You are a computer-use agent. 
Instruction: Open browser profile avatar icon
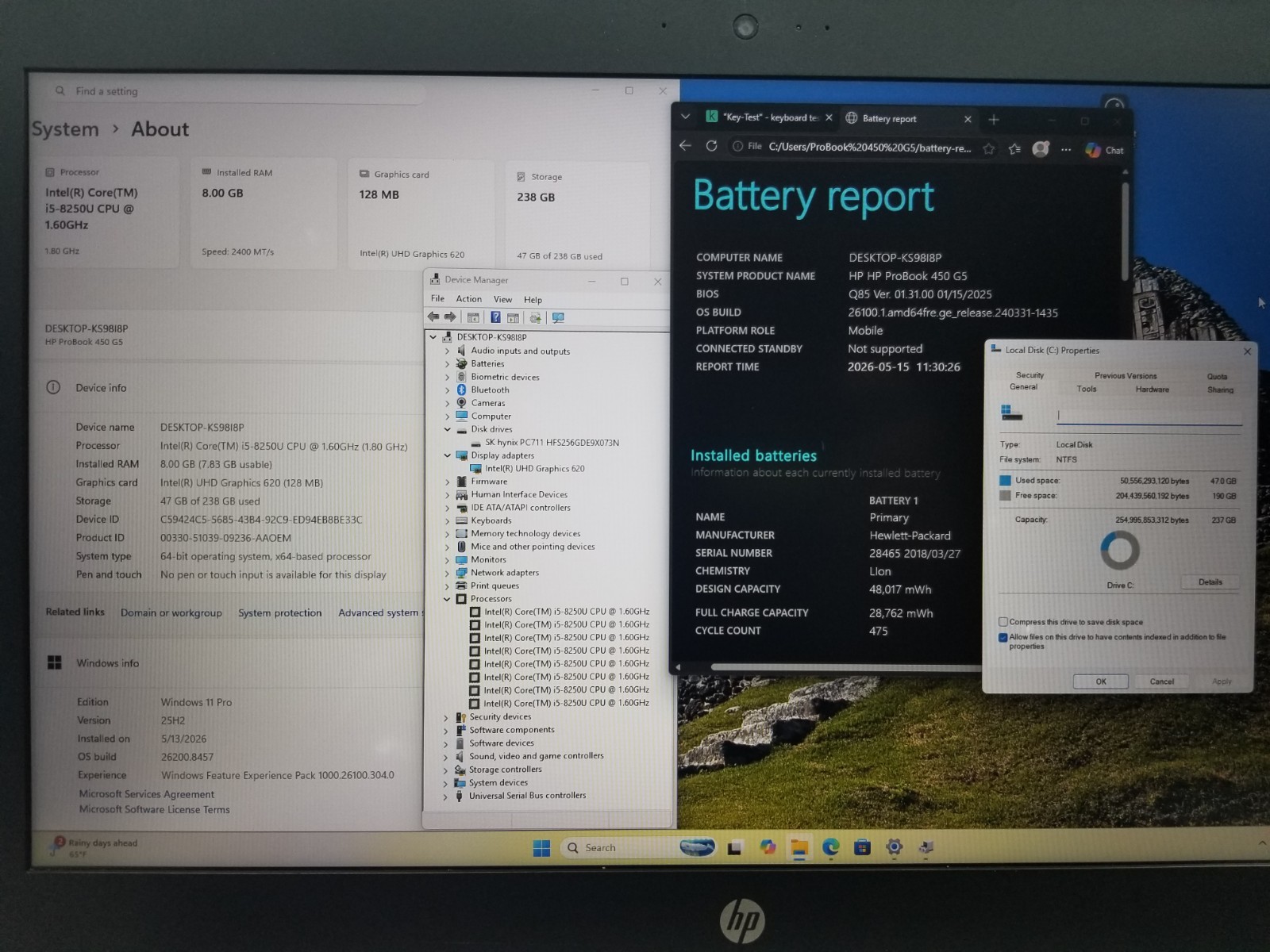[x=1041, y=148]
